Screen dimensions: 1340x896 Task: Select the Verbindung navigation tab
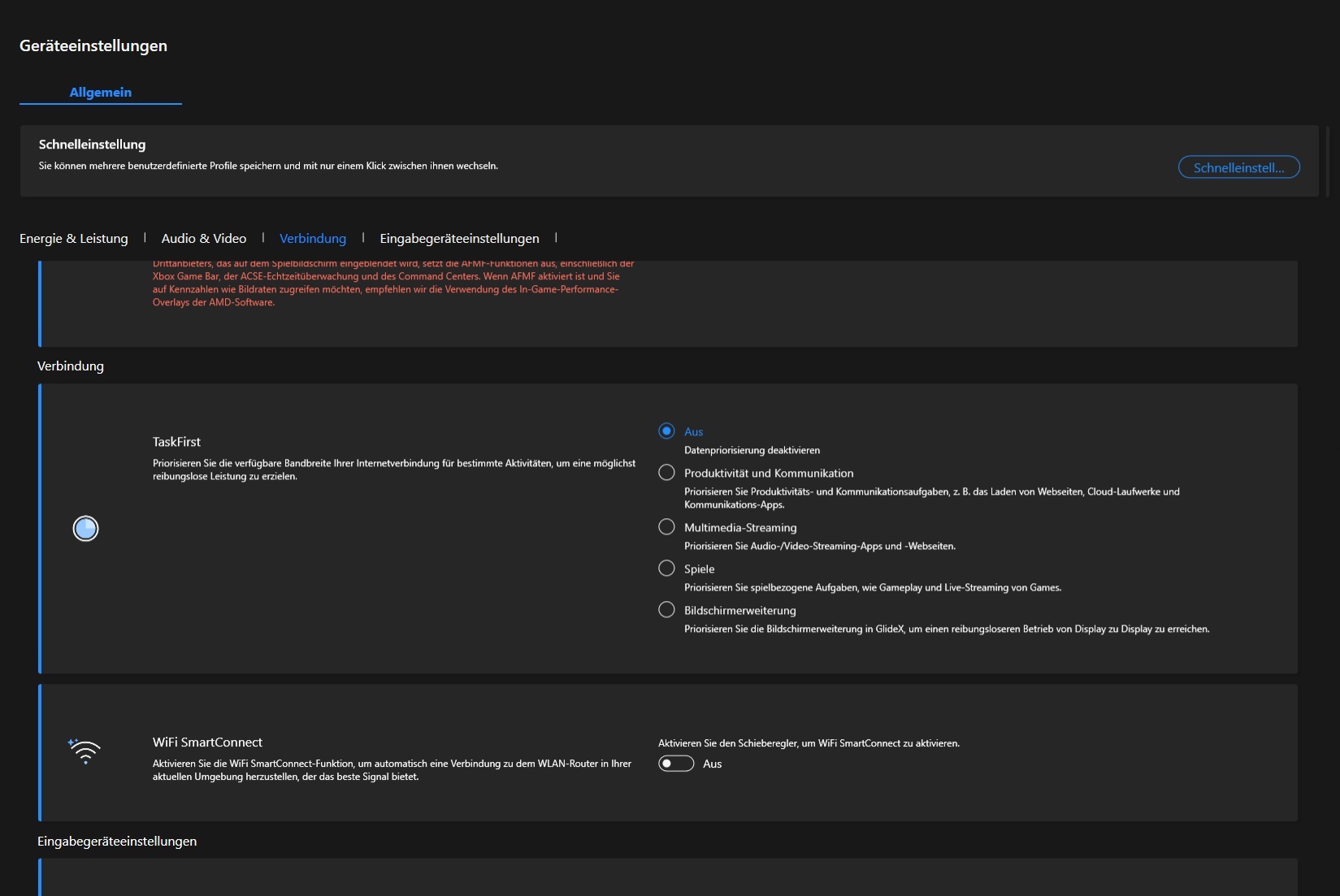click(313, 239)
